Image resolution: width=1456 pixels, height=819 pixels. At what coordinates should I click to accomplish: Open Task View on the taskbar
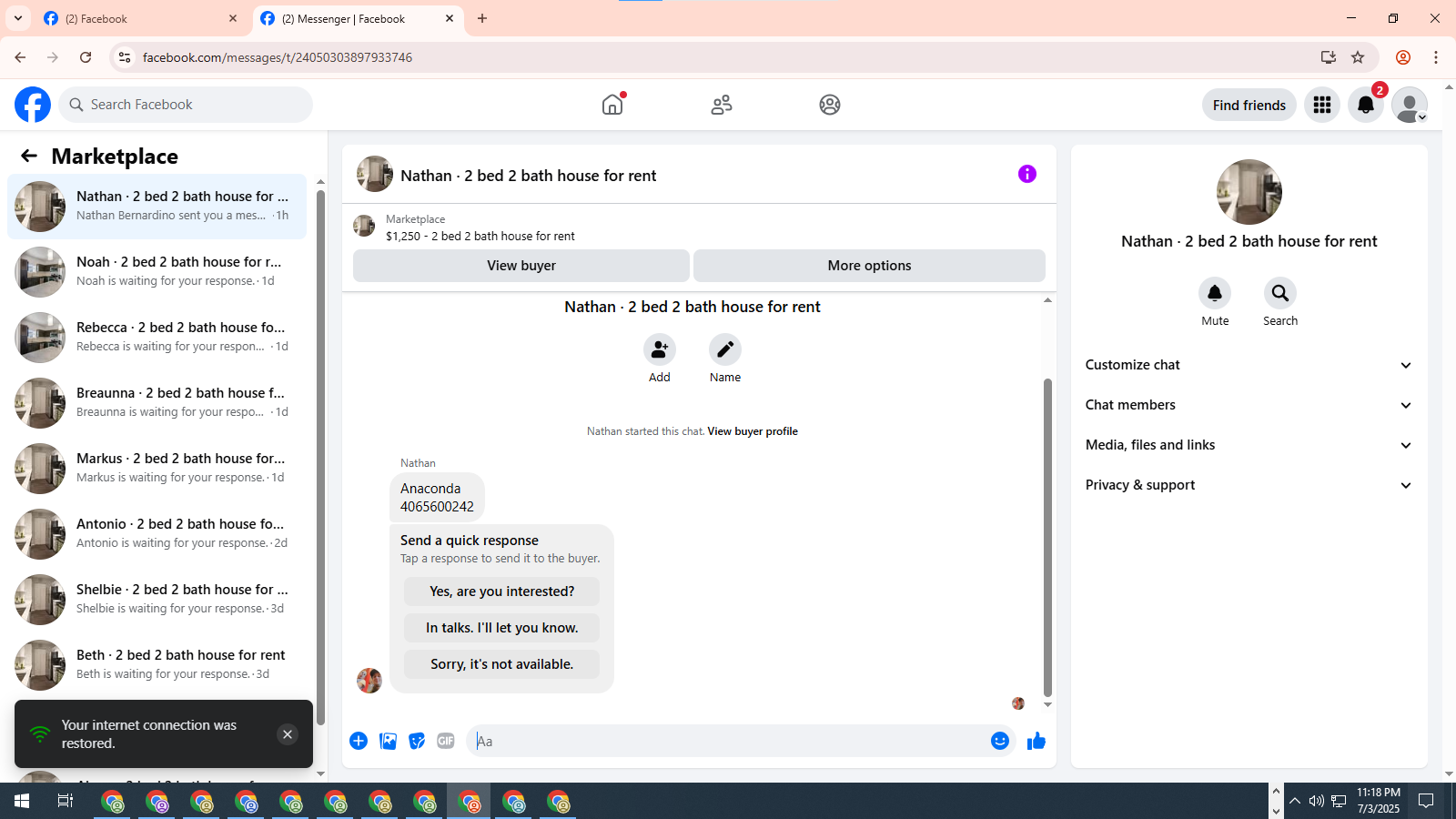click(x=66, y=801)
